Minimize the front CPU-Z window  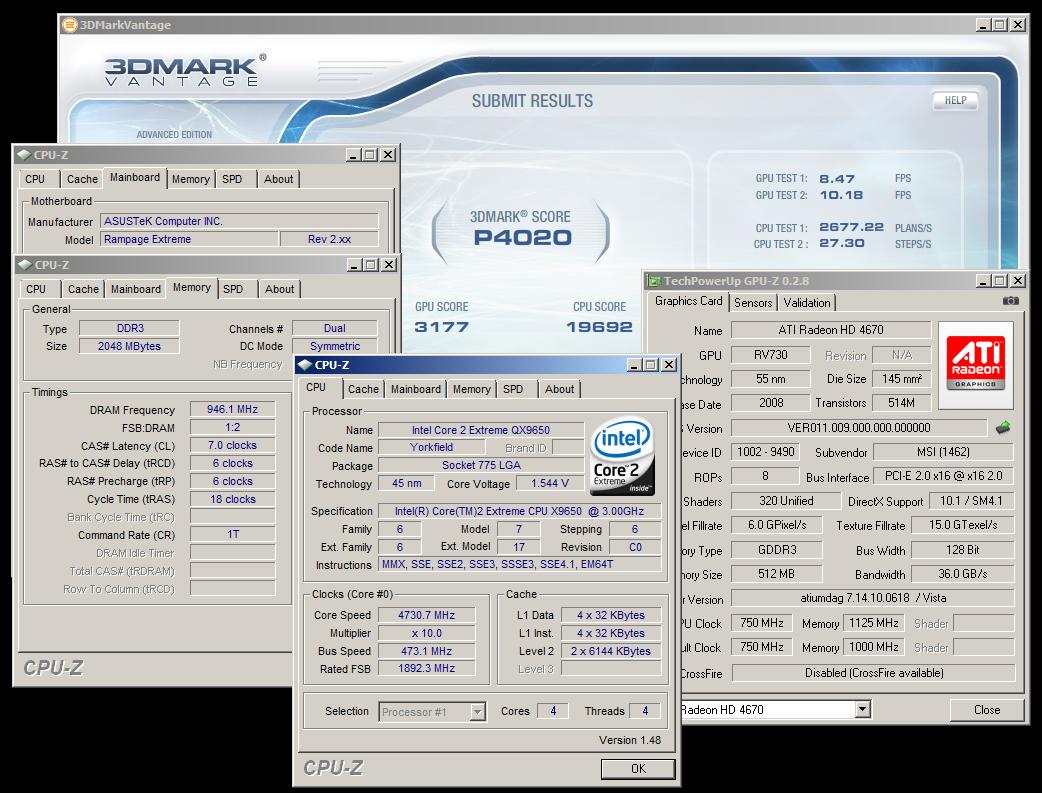[635, 365]
